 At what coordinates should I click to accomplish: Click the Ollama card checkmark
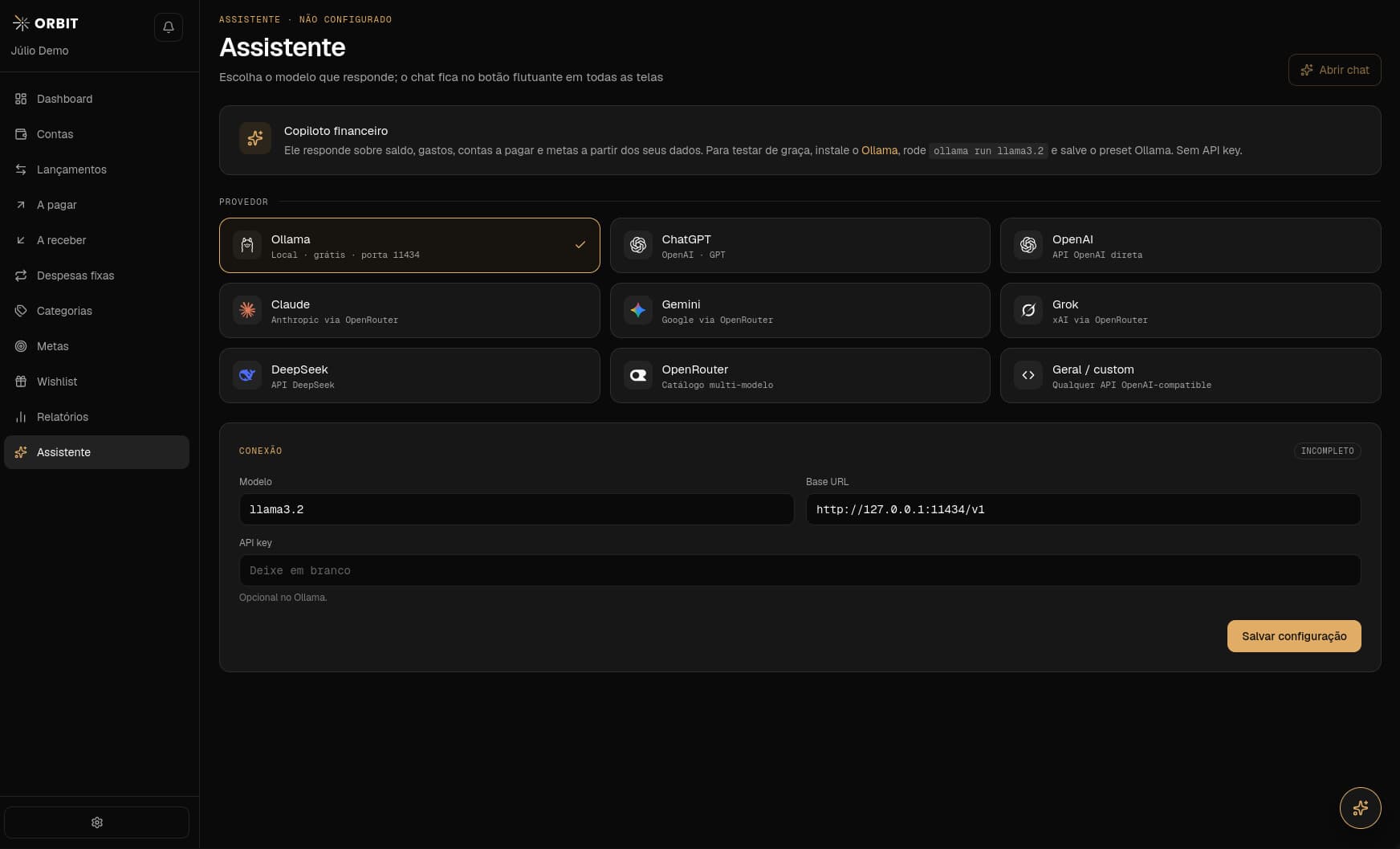click(580, 245)
